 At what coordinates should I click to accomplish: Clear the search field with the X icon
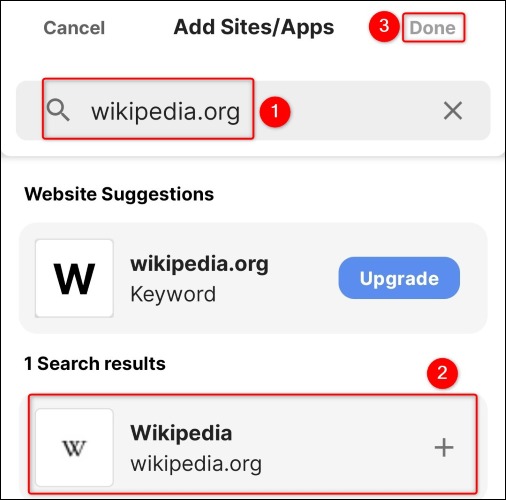tap(453, 111)
